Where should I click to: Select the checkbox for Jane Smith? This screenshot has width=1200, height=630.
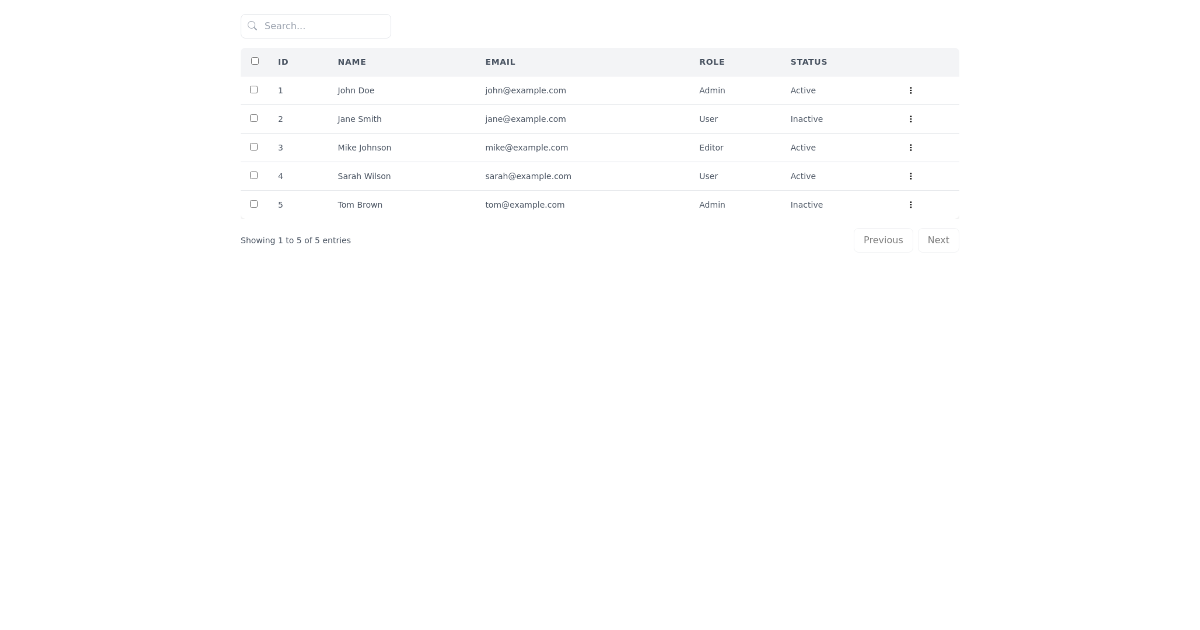(x=254, y=118)
